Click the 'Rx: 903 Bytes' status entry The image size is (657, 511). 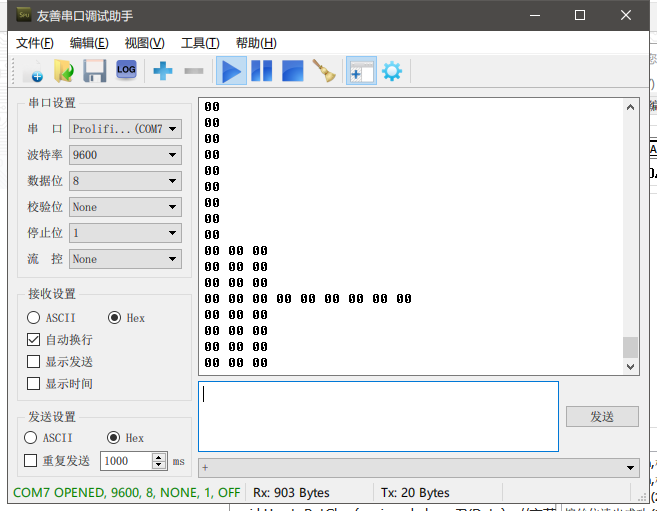(x=291, y=493)
